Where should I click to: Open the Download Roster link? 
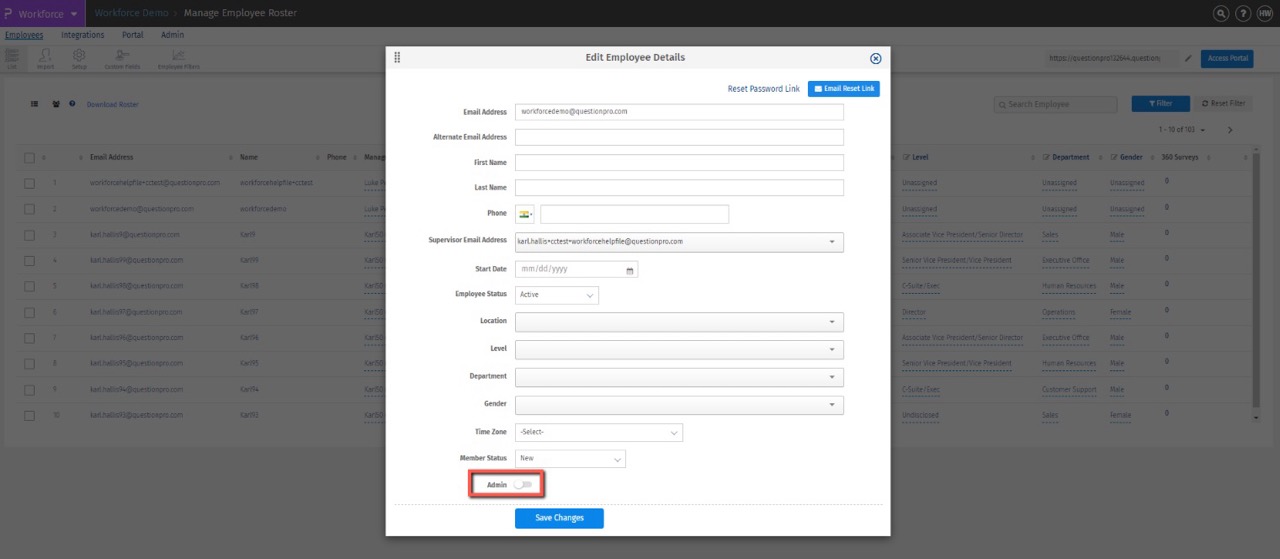click(112, 104)
